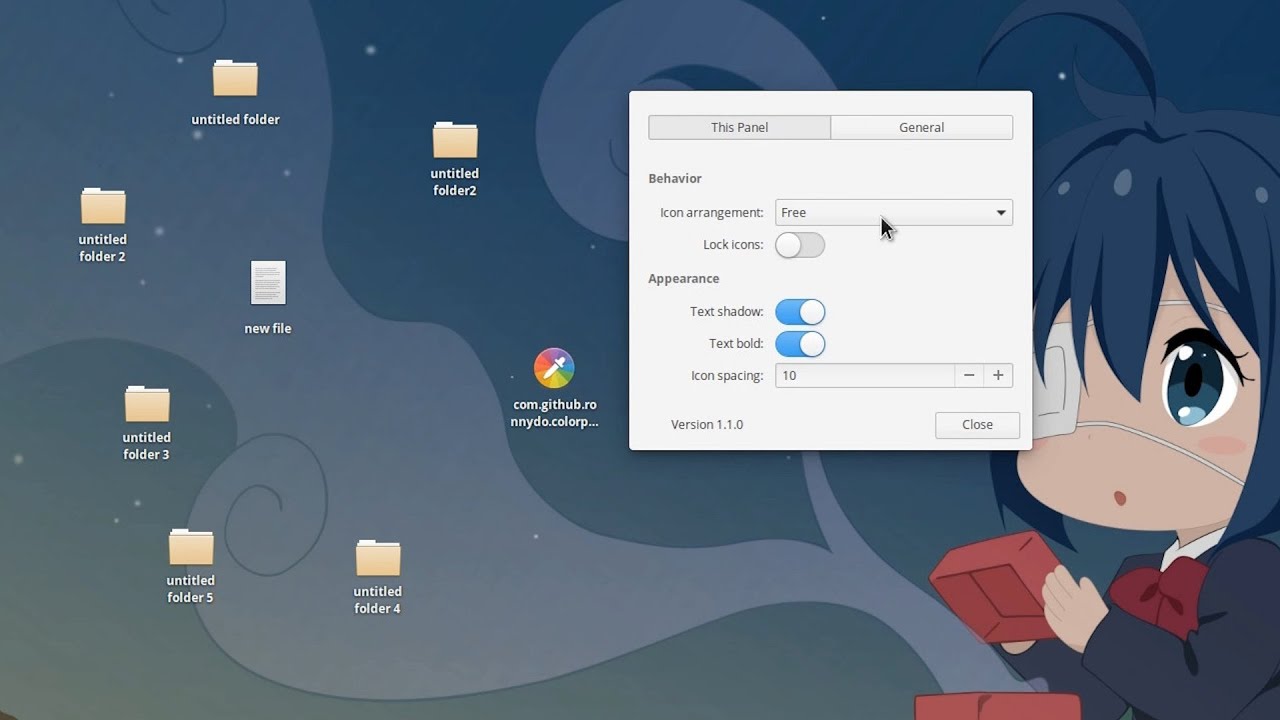Viewport: 1280px width, 720px height.
Task: Select the 'untitled folder 3' desktop icon
Action: (147, 404)
